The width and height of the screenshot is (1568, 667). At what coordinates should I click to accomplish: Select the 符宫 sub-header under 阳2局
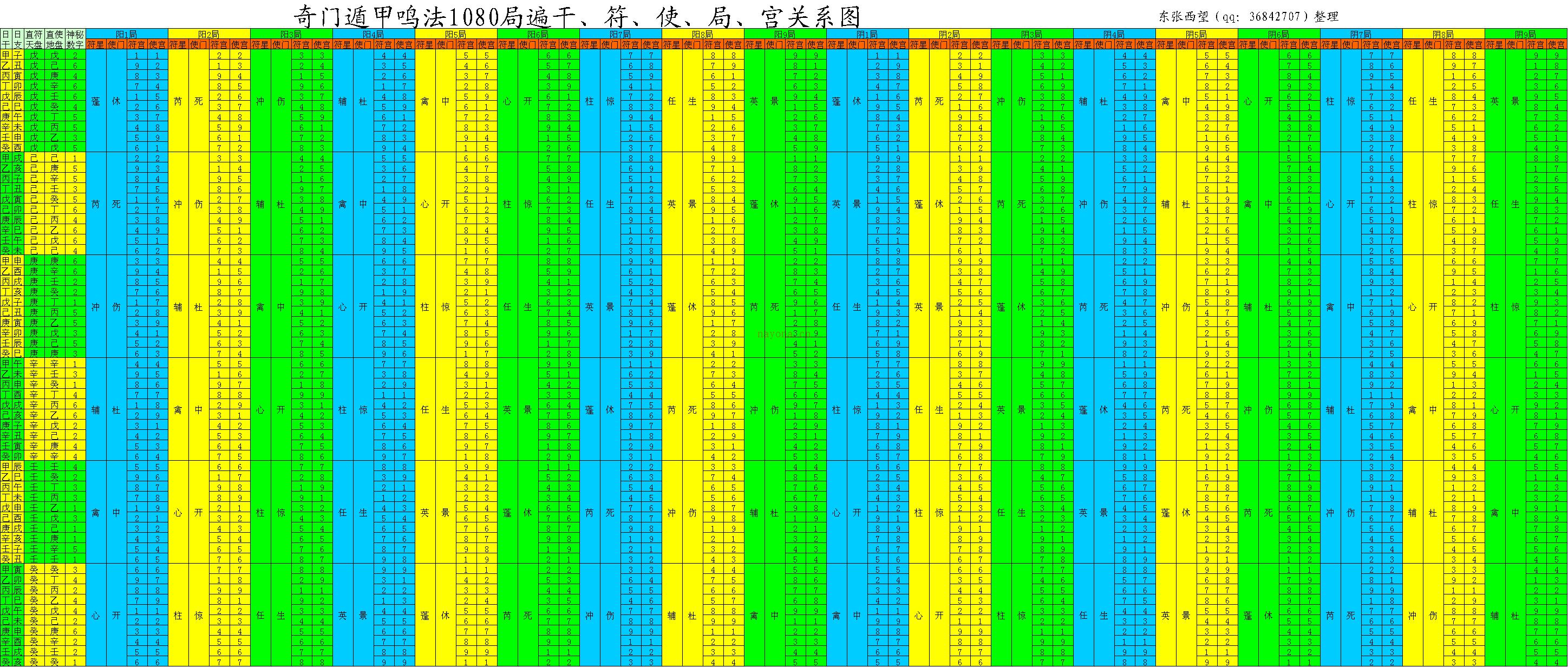tap(219, 44)
